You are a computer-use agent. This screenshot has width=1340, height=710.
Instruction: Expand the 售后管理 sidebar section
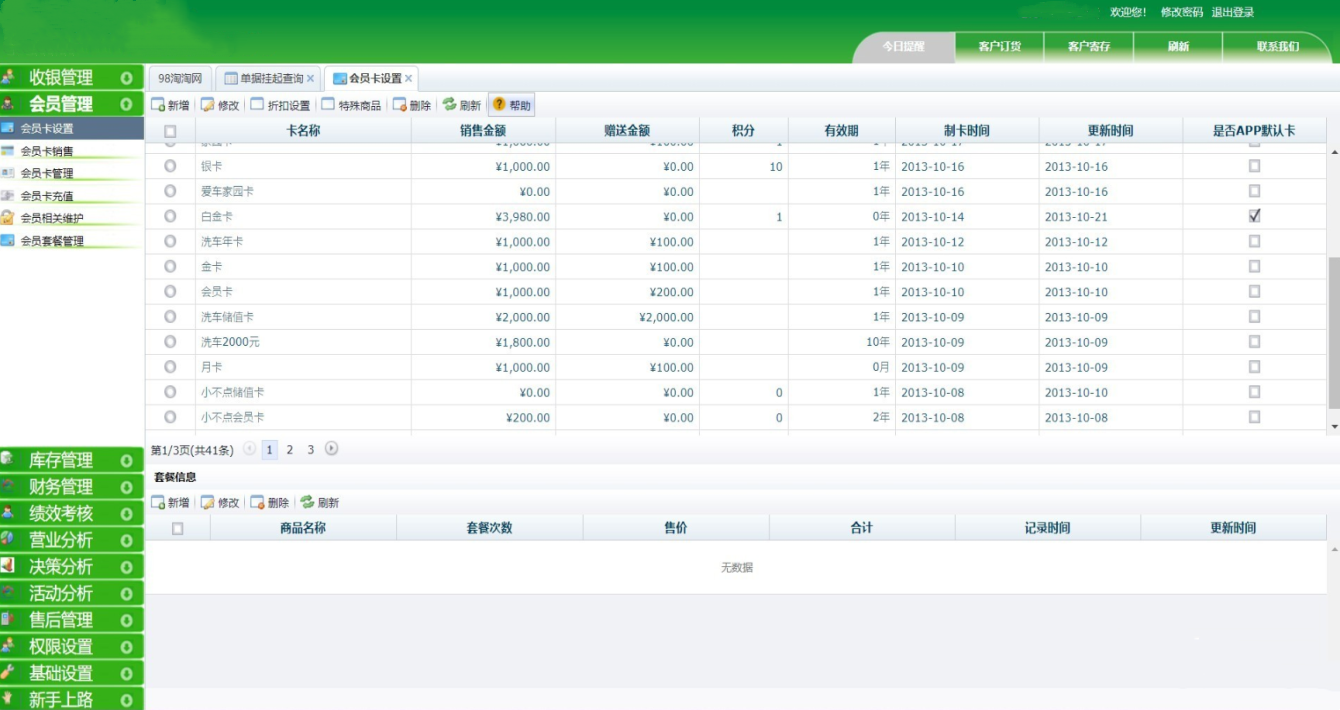coord(72,620)
